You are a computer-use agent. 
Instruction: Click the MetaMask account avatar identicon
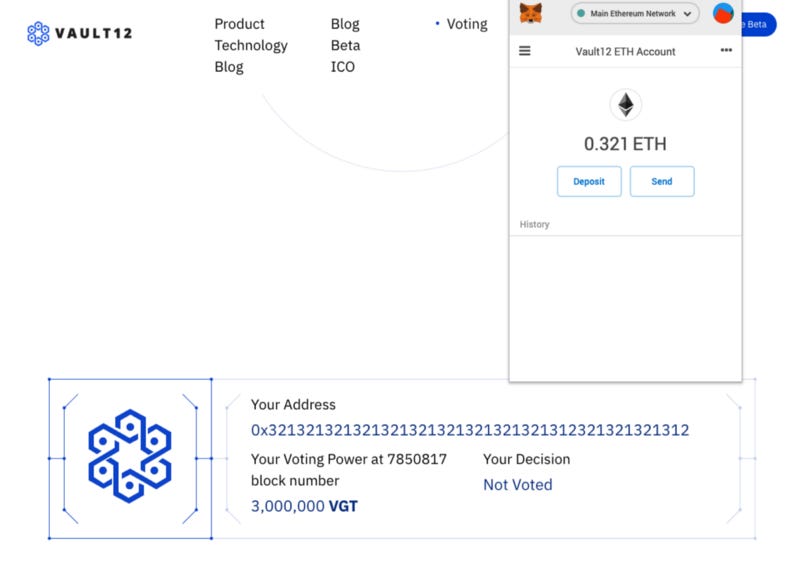tap(723, 13)
